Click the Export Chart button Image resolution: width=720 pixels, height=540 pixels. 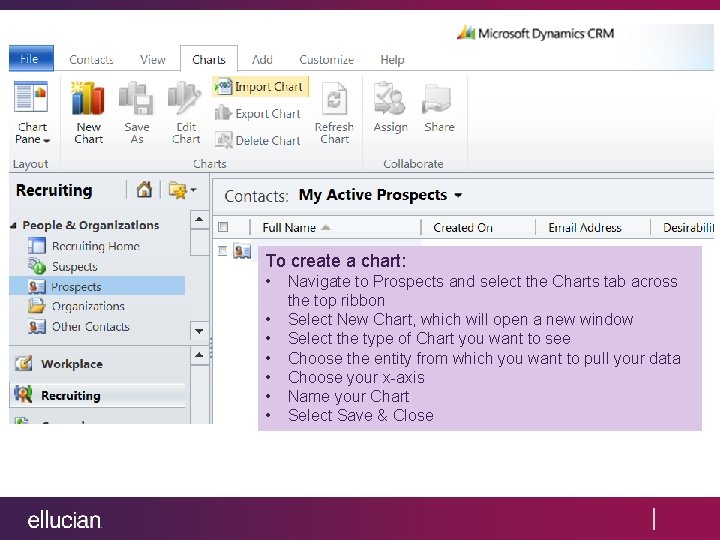click(258, 113)
